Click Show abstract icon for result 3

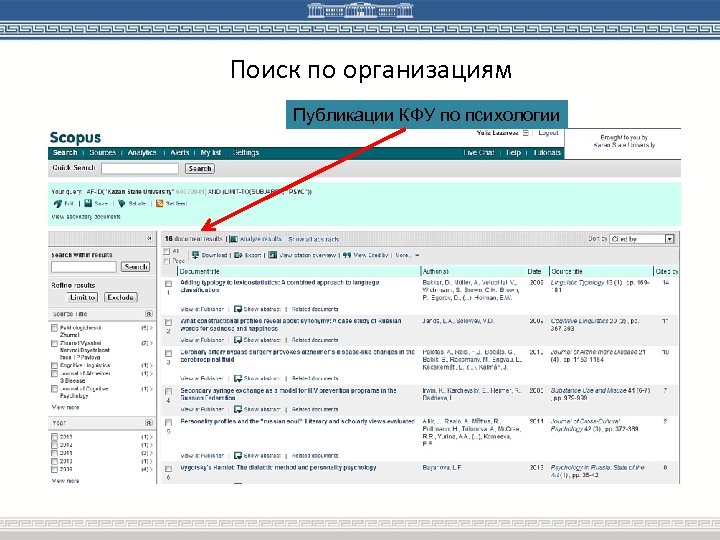(238, 378)
